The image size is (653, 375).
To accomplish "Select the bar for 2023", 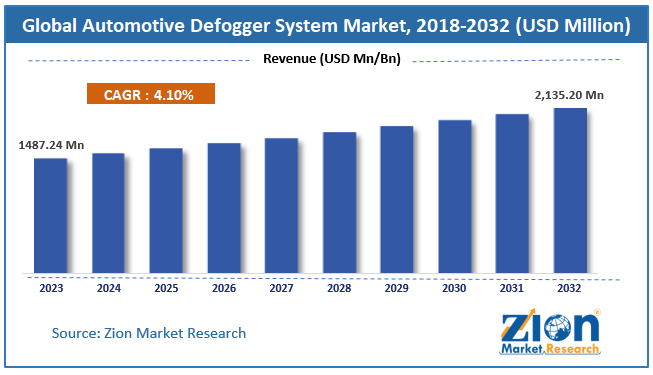I will (51, 216).
